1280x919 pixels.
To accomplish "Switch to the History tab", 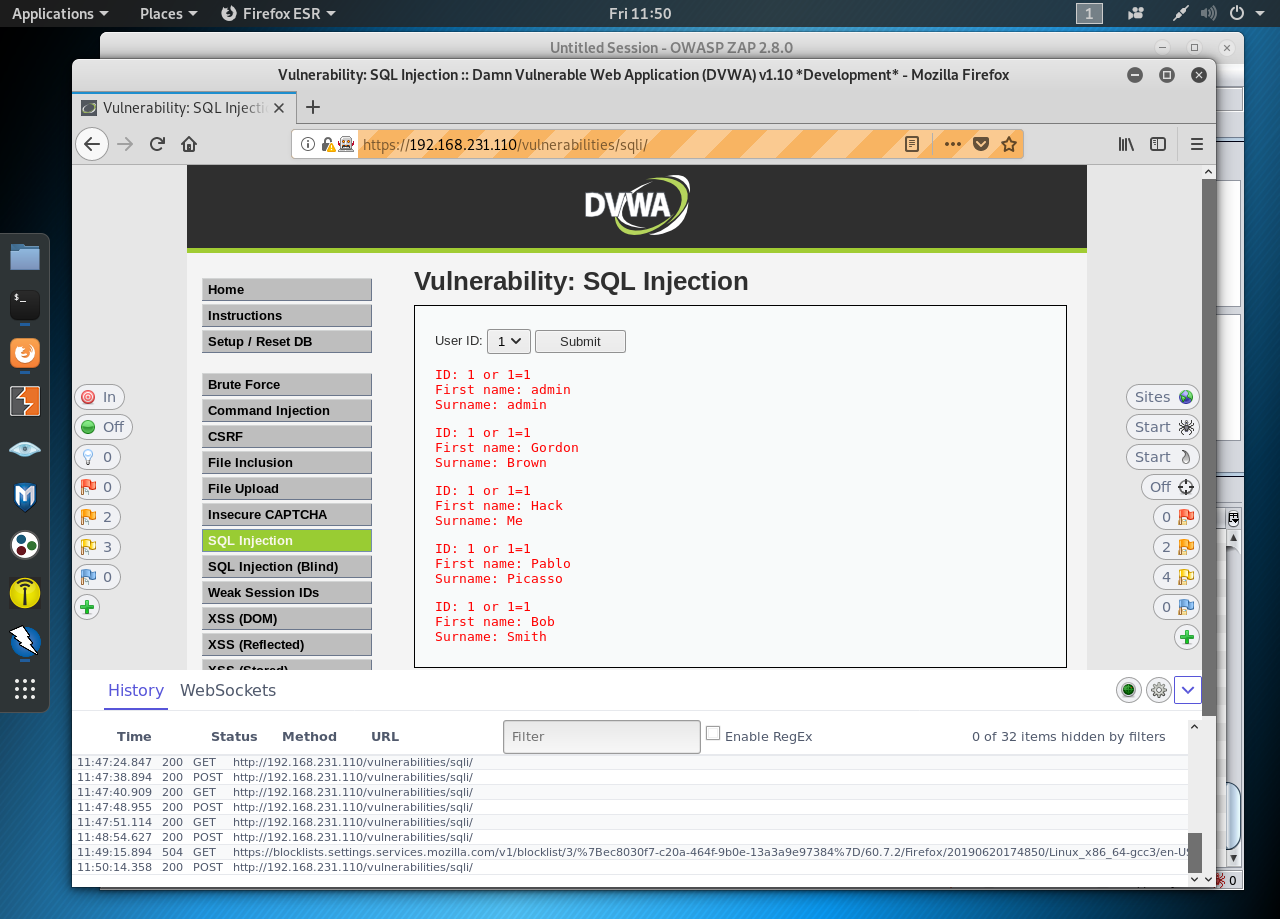I will 136,690.
